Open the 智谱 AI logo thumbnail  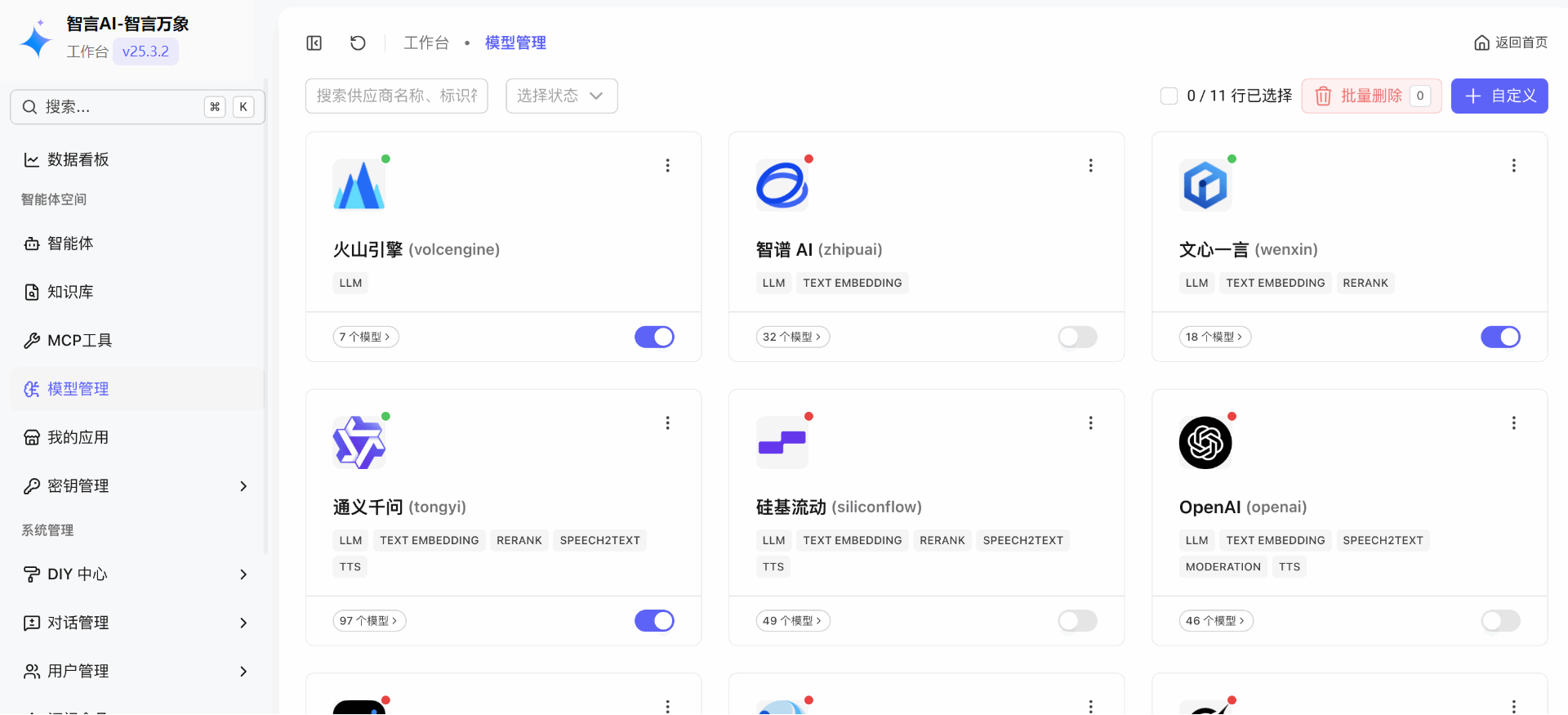click(782, 185)
